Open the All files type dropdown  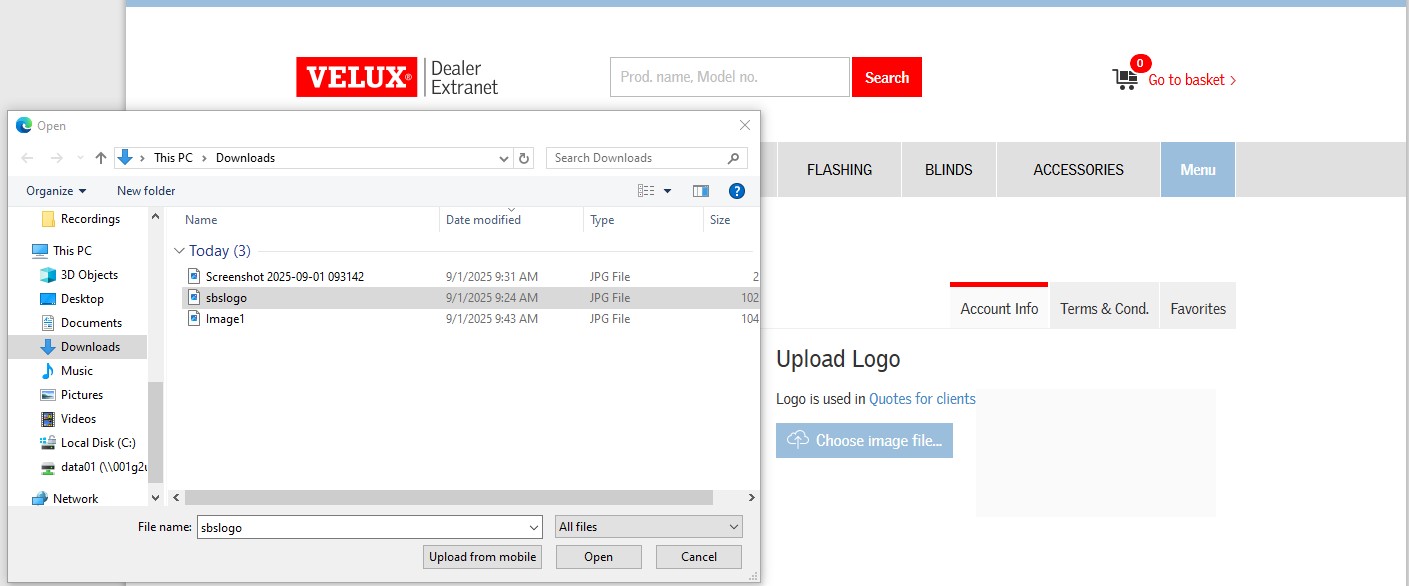pyautogui.click(x=648, y=527)
